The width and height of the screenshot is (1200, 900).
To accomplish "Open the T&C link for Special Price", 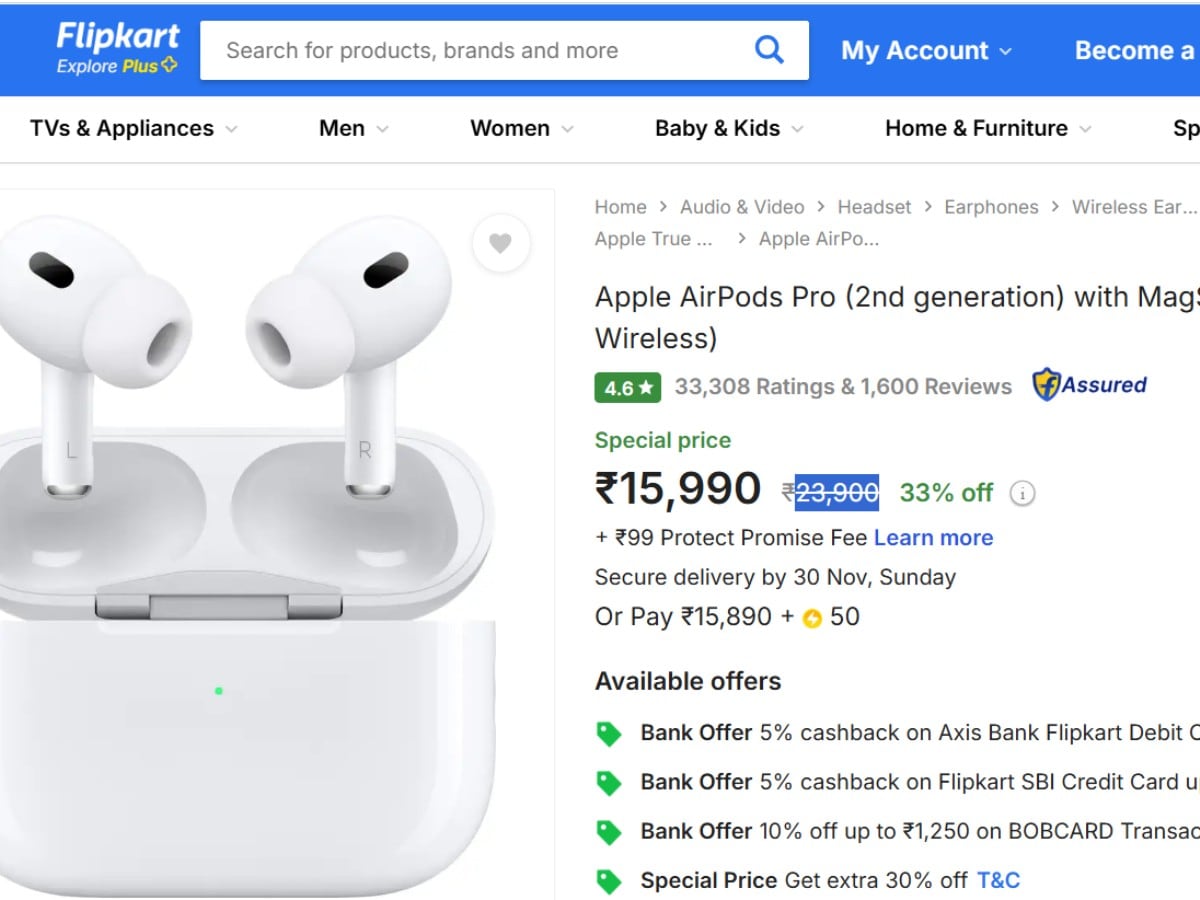I will [998, 881].
